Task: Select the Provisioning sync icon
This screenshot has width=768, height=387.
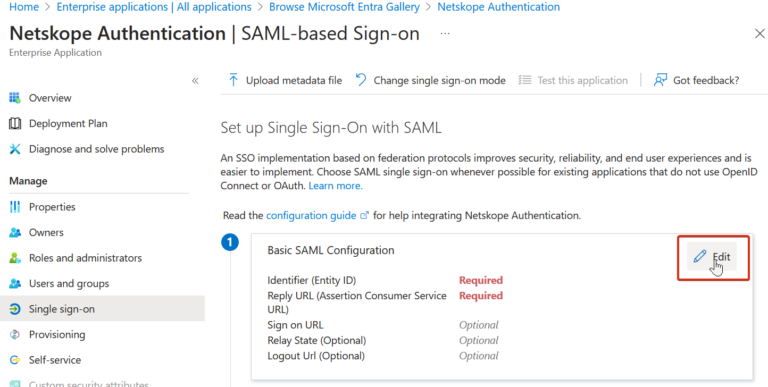Action: tap(15, 335)
